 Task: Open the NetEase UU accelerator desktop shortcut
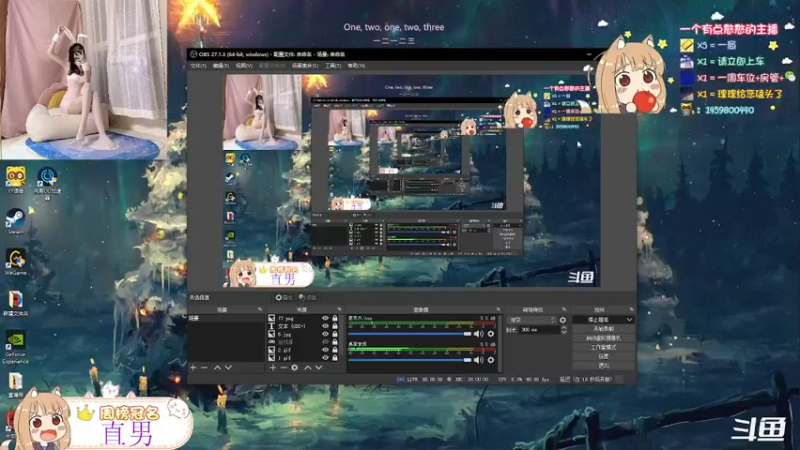coord(47,182)
